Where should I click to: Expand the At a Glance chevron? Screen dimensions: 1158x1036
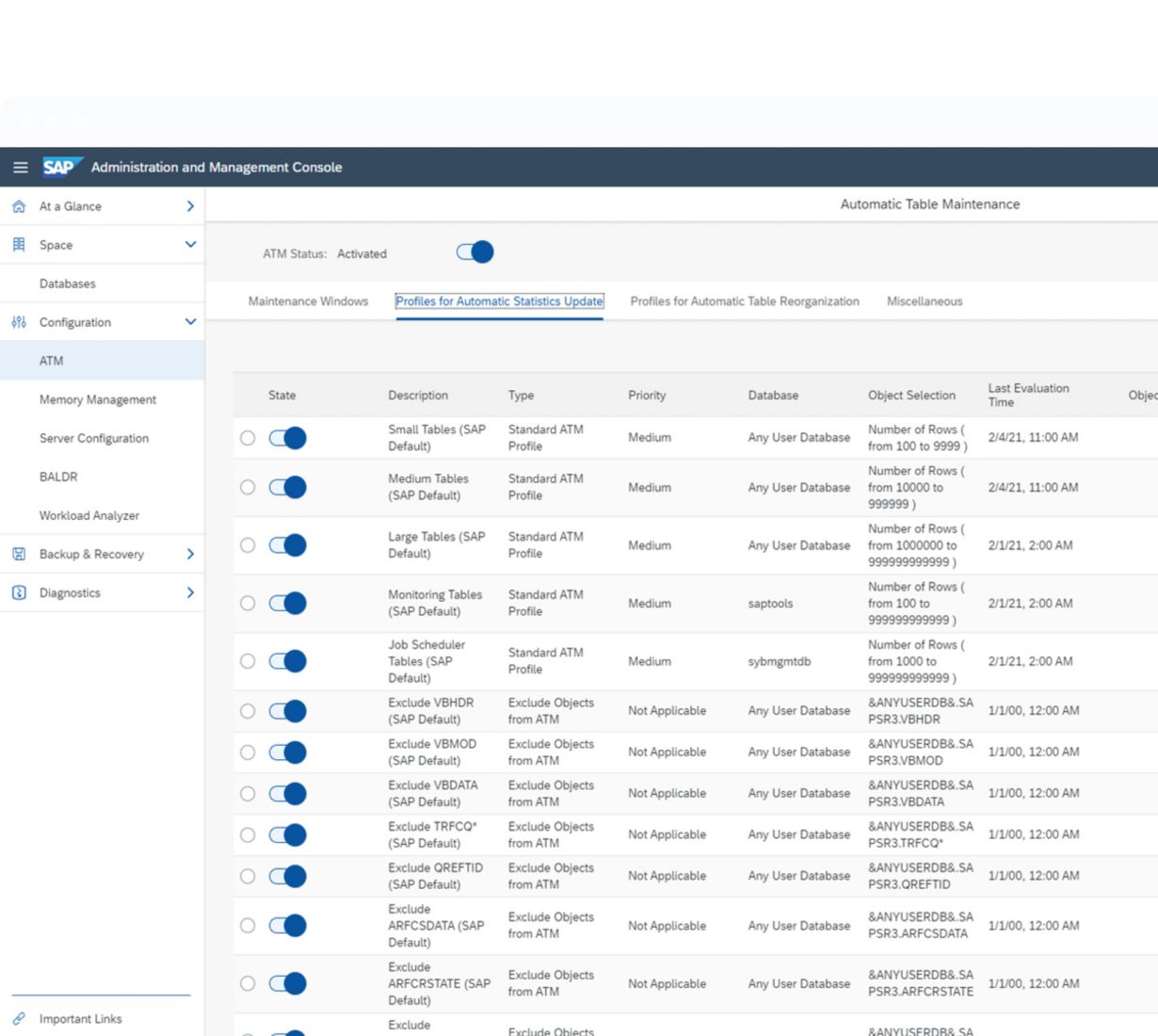pyautogui.click(x=190, y=206)
